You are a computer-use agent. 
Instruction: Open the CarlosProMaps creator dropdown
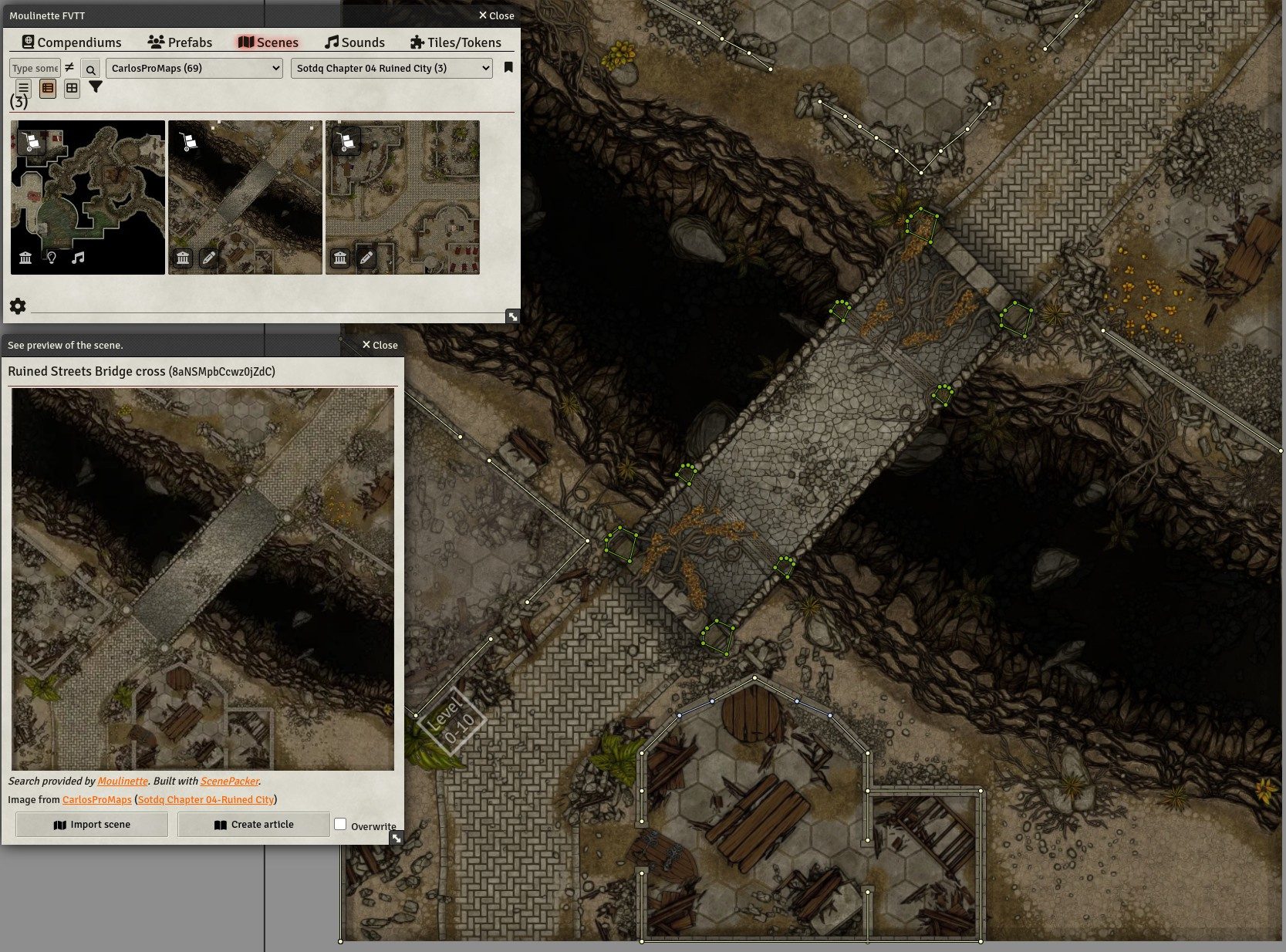[194, 68]
